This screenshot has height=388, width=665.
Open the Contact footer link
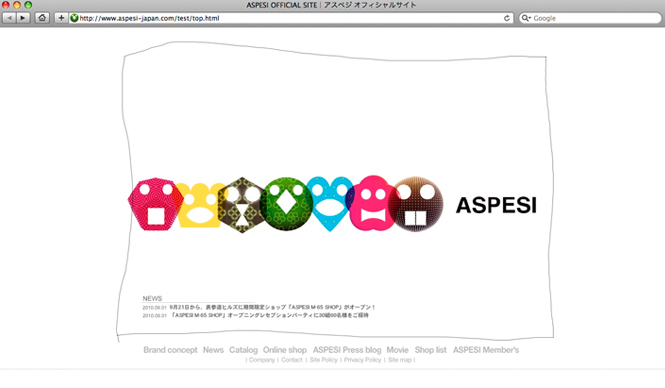click(x=292, y=360)
